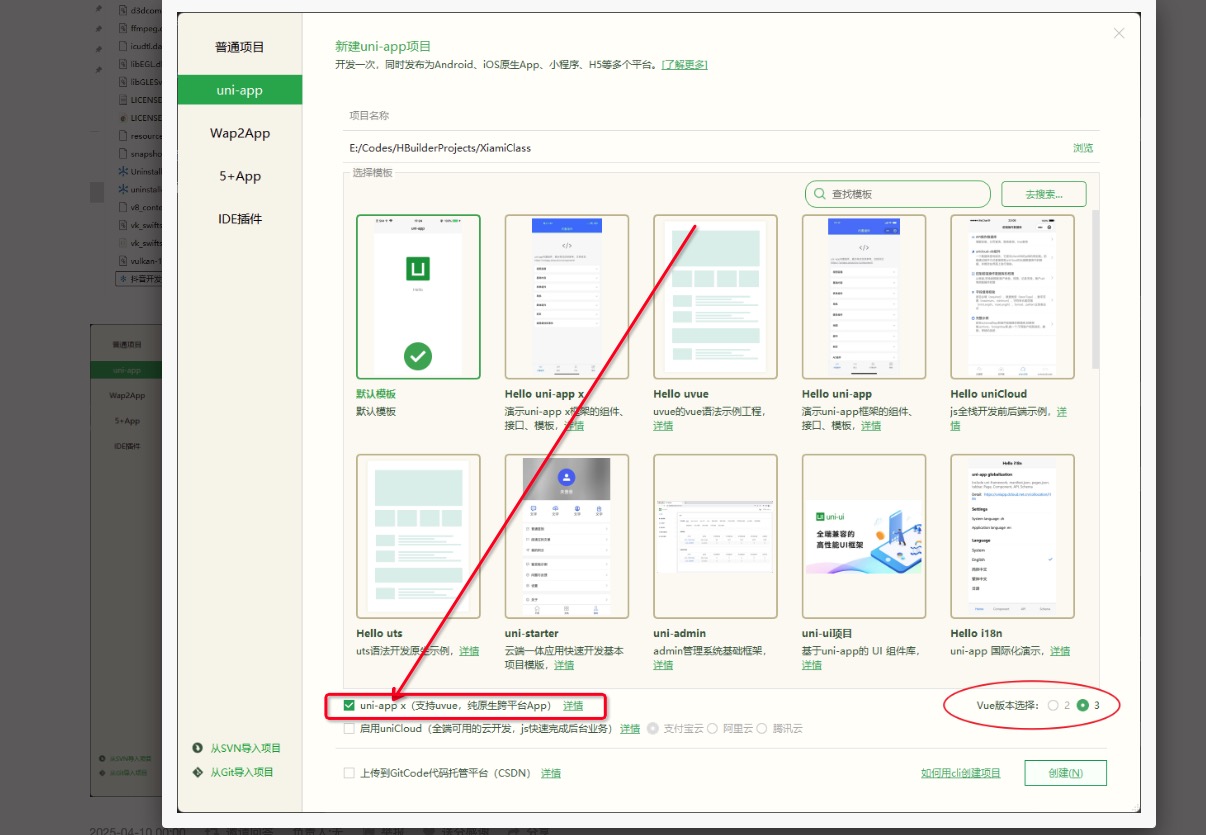The width and height of the screenshot is (1206, 835).
Task: Open the IDE插件 project type
Action: pyautogui.click(x=240, y=219)
